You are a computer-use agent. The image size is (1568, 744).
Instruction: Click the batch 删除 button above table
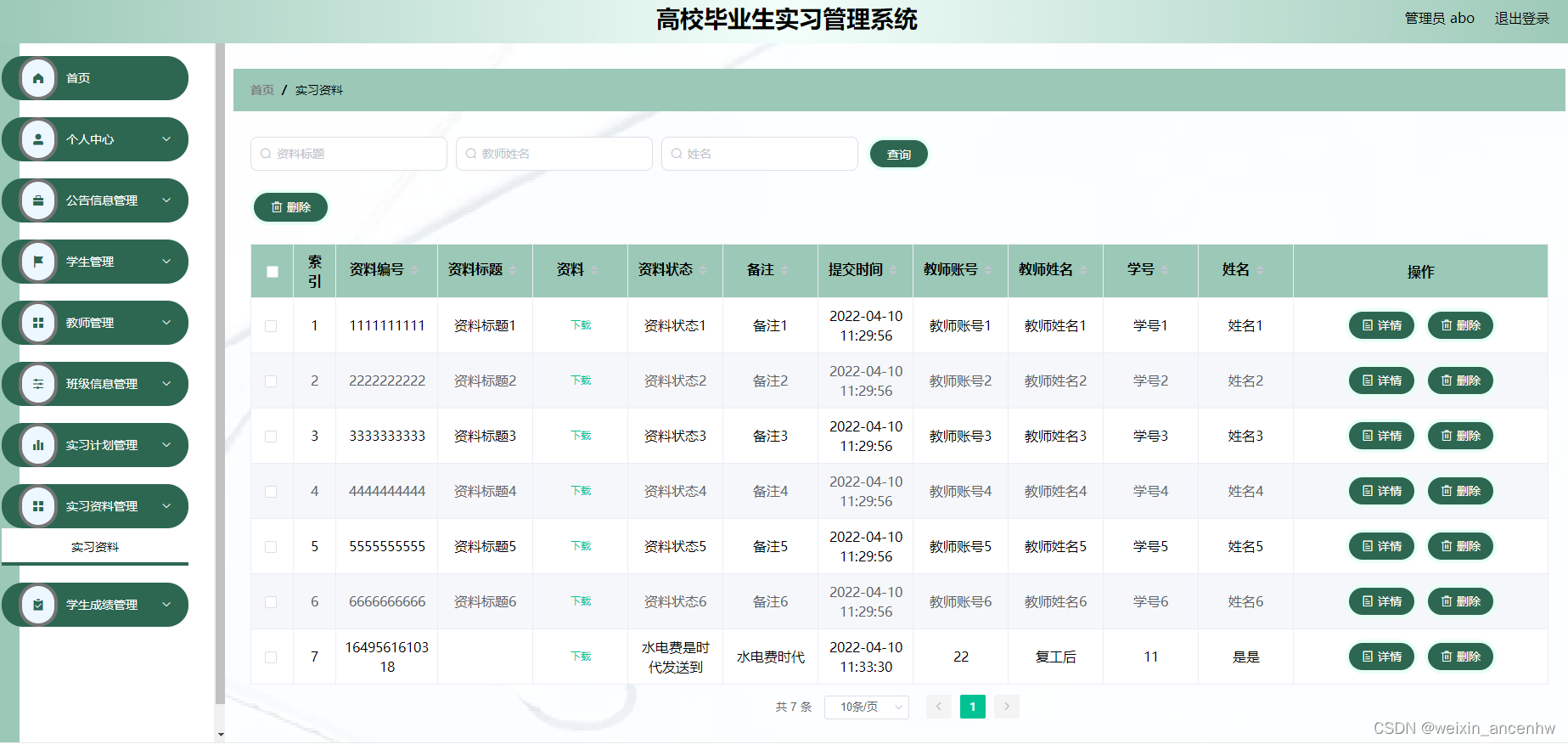290,207
